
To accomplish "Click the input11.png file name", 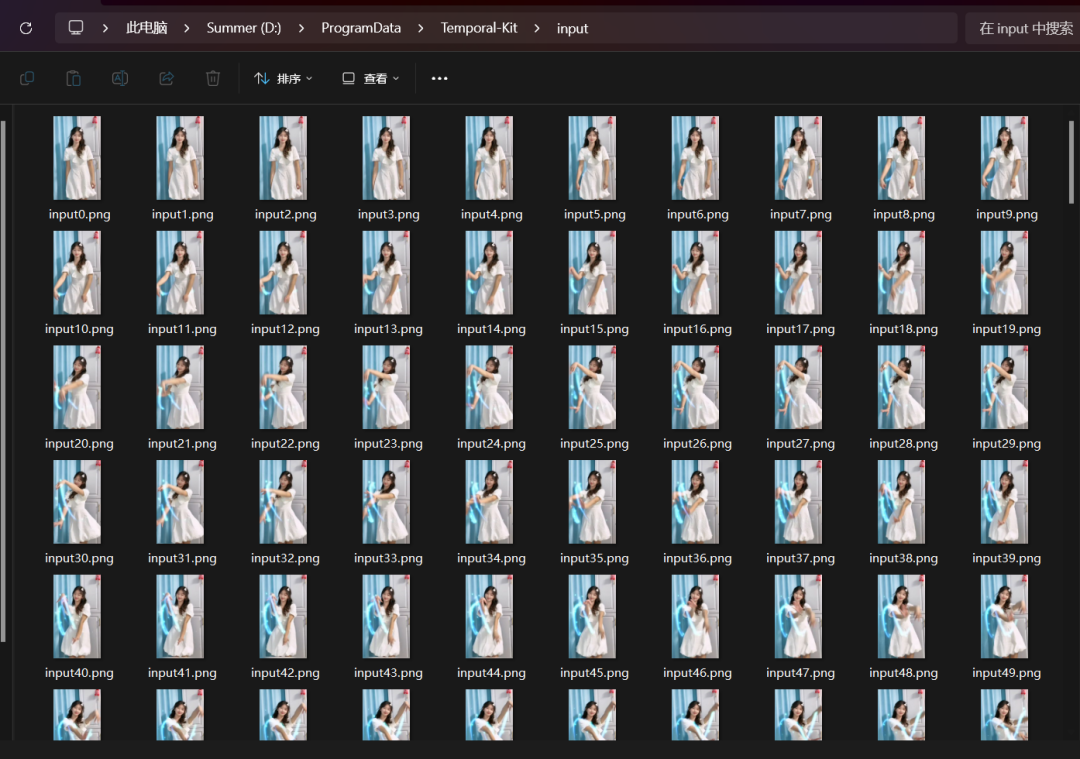I will 183,329.
